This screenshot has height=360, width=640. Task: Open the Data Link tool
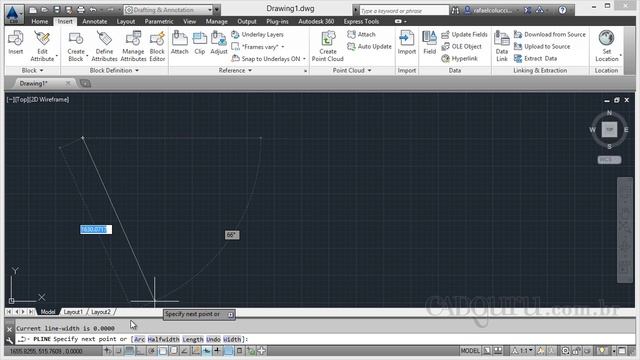tap(502, 46)
